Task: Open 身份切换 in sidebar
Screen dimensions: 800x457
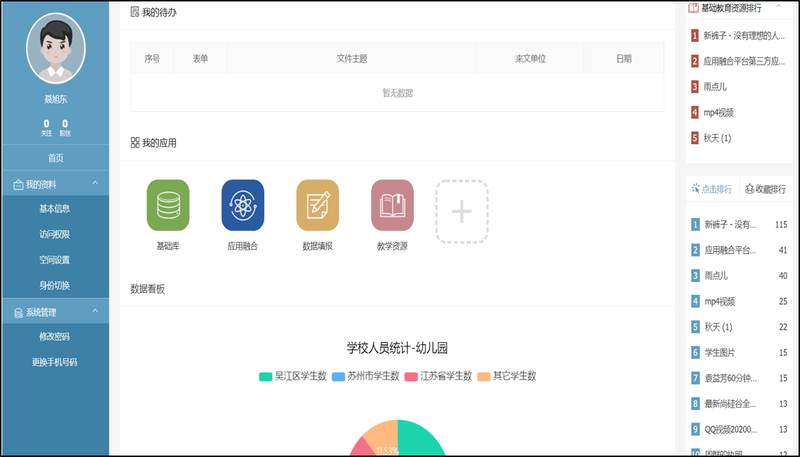Action: tap(55, 285)
